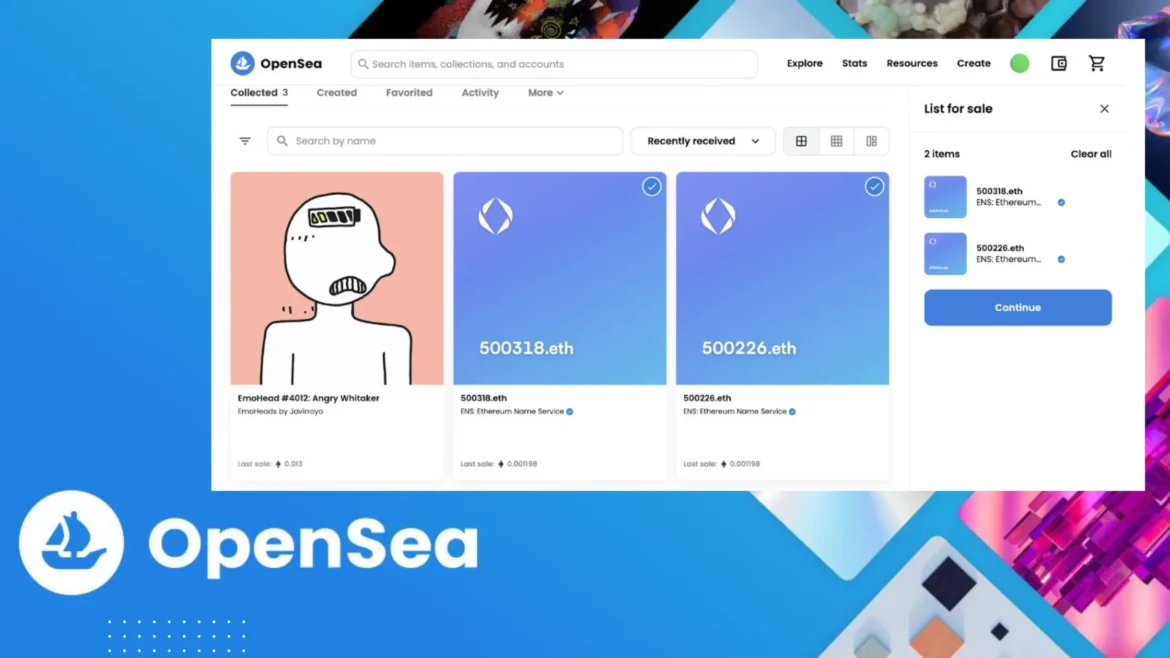Click the search magnifier in top bar

point(363,64)
